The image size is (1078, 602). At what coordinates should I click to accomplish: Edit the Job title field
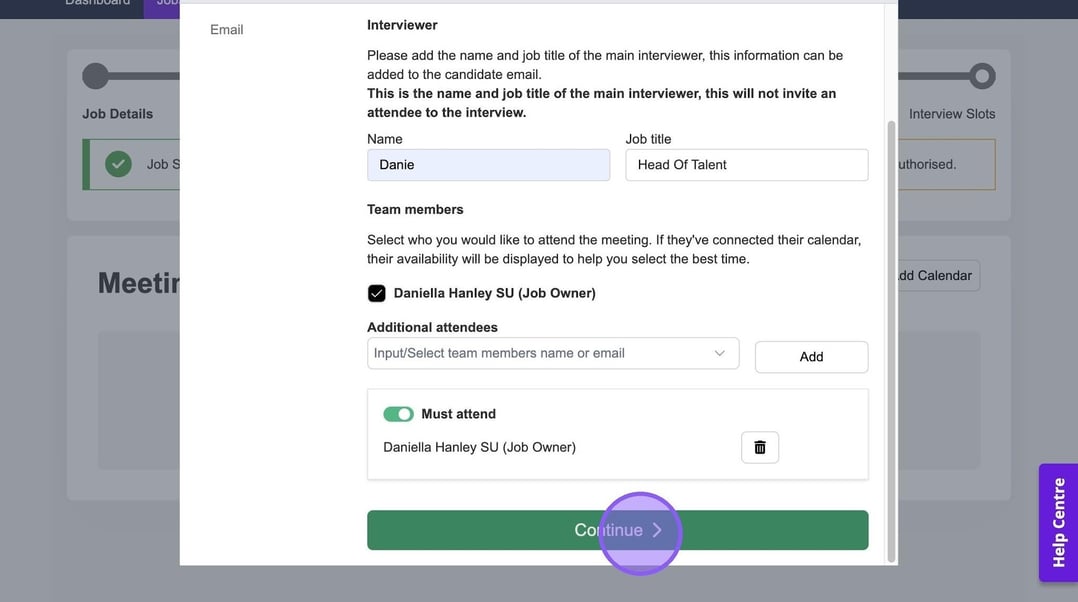pyautogui.click(x=746, y=165)
